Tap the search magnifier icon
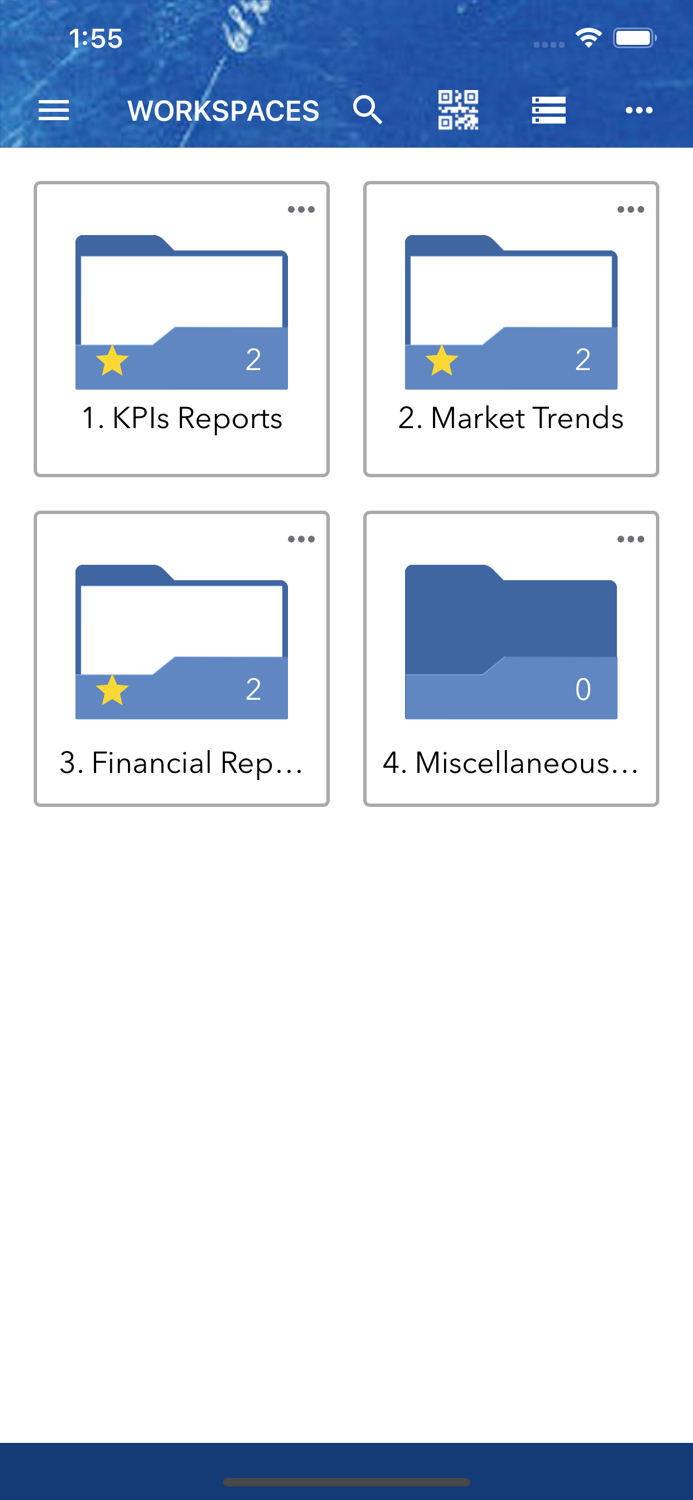Image resolution: width=693 pixels, height=1500 pixels. coord(368,110)
